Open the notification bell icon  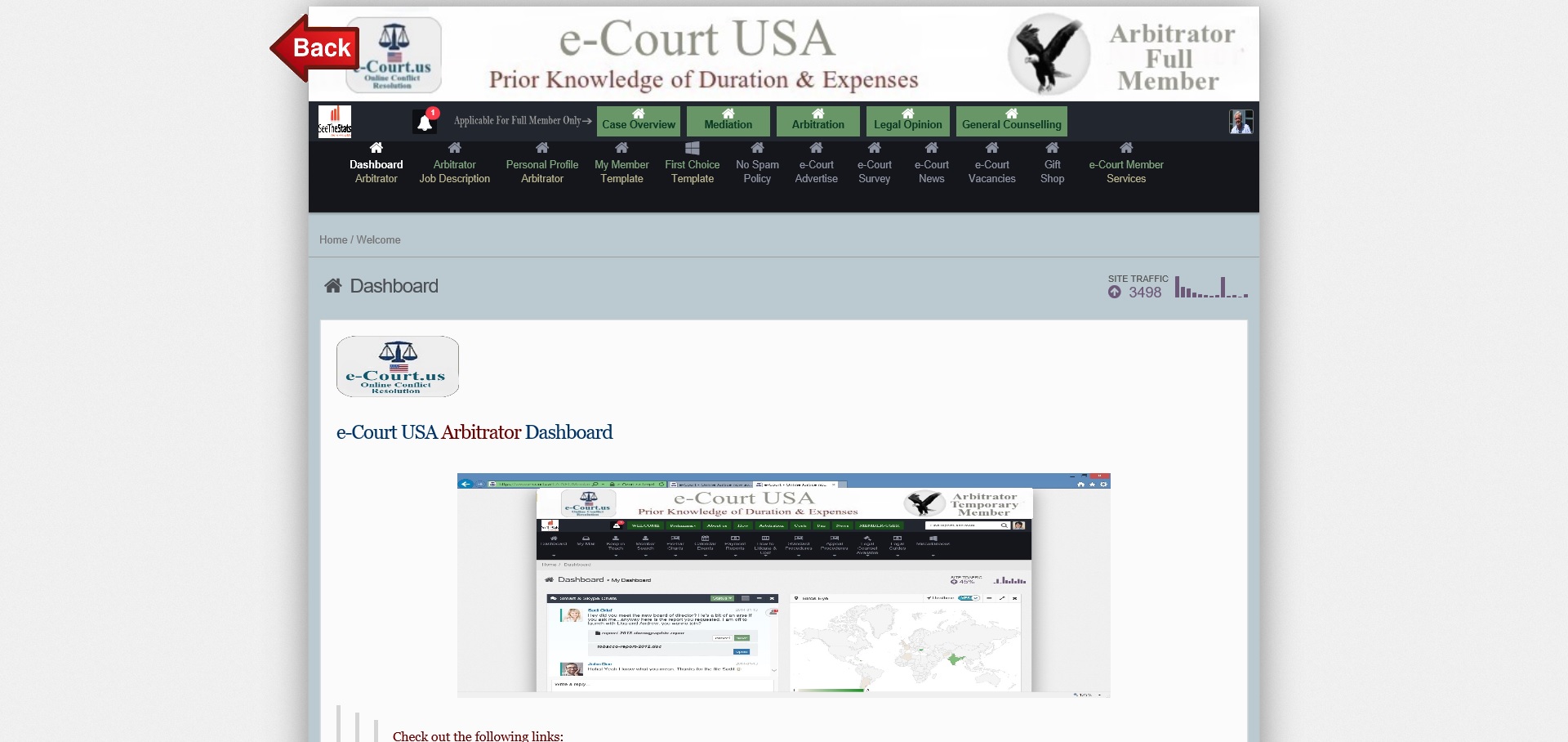425,122
